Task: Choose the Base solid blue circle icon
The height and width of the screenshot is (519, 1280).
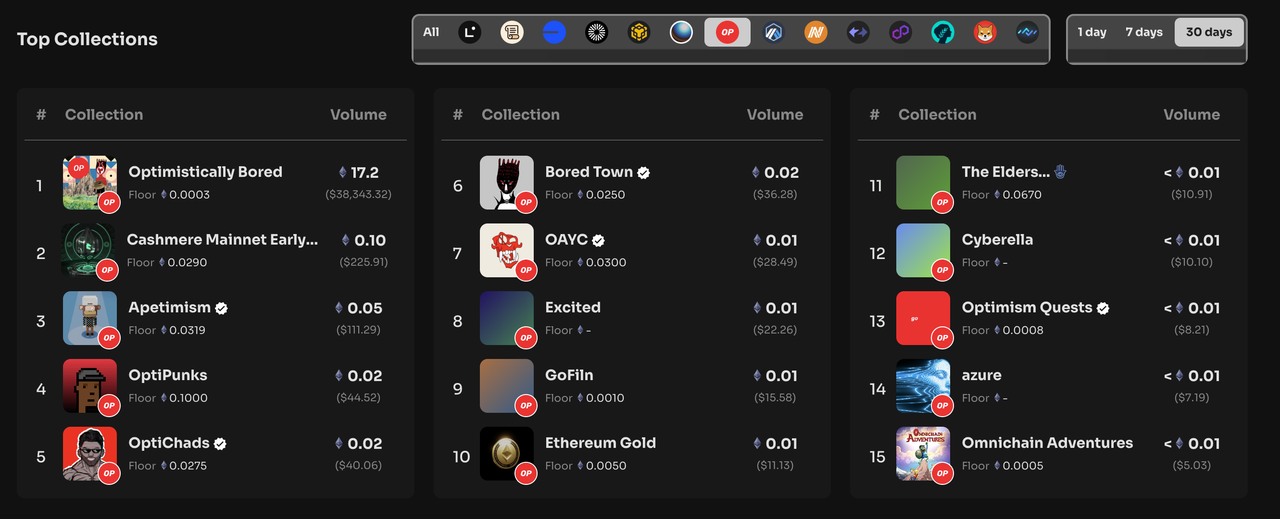Action: coord(554,33)
